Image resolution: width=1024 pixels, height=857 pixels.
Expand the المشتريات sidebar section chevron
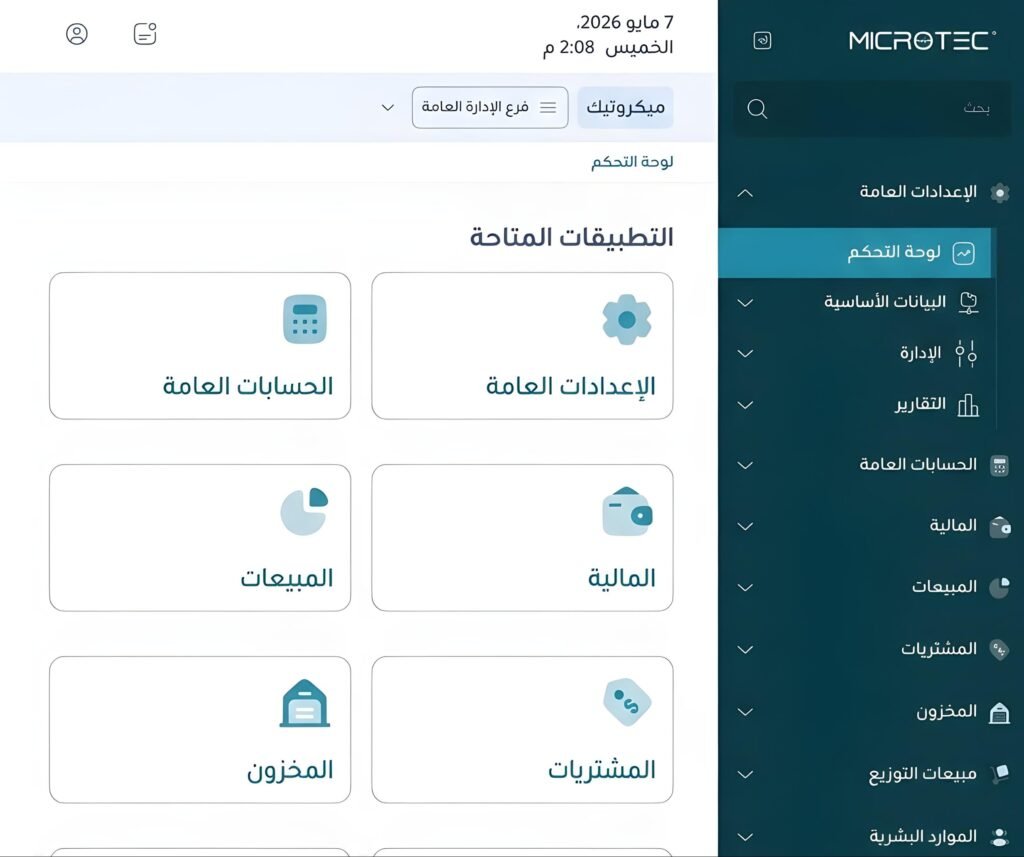pos(745,649)
